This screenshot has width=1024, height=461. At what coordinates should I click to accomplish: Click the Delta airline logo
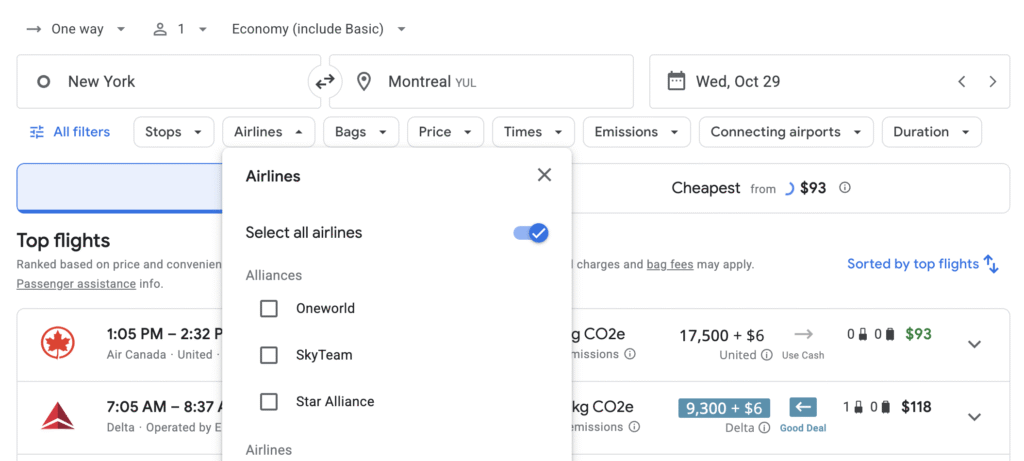pos(57,416)
